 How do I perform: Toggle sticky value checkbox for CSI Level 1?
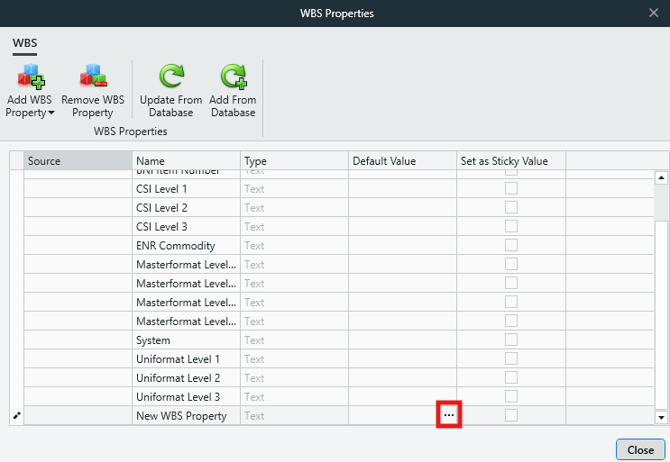click(x=511, y=189)
